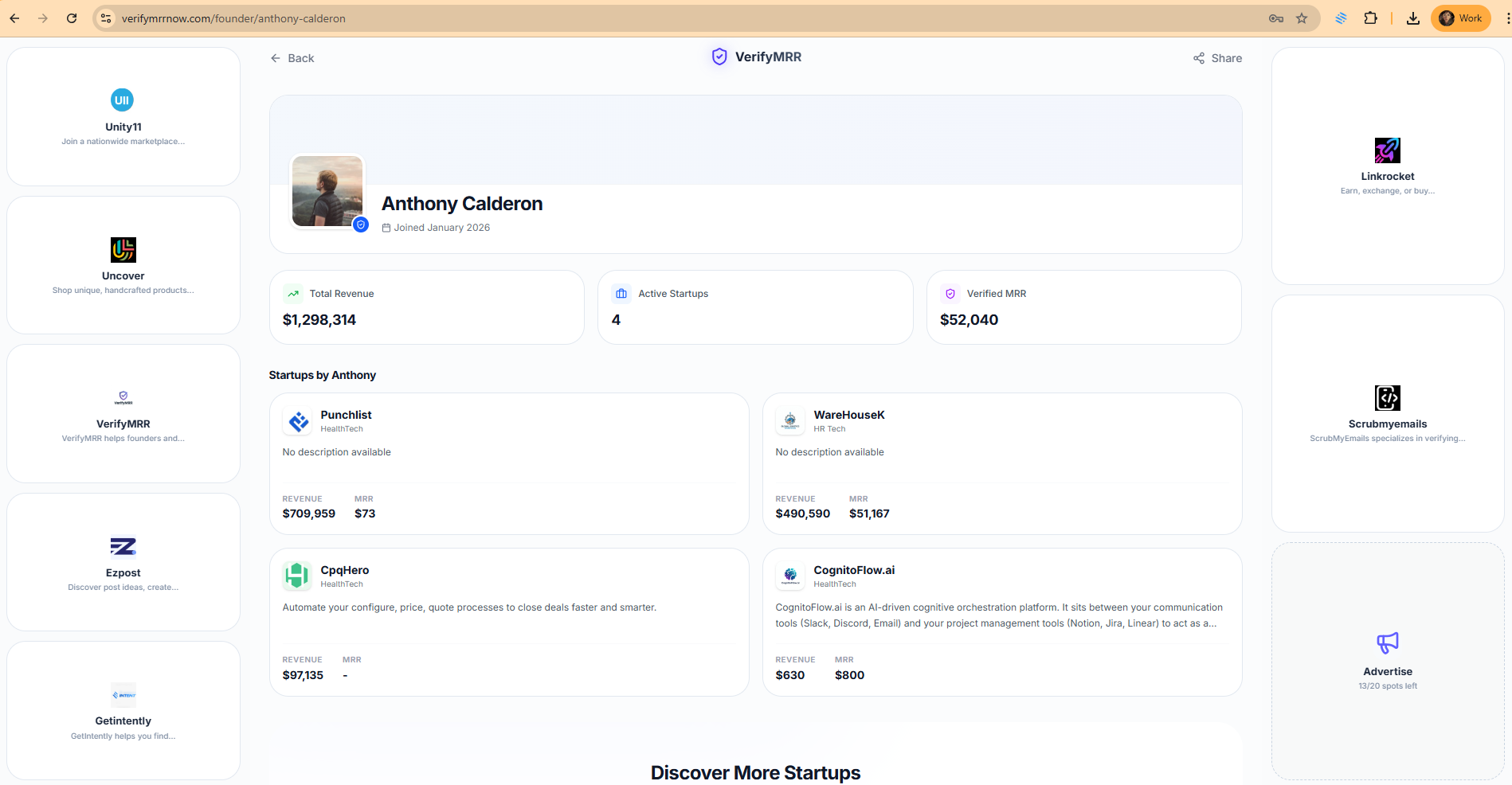Click the verified badge on Anthony's profile photo

360,225
